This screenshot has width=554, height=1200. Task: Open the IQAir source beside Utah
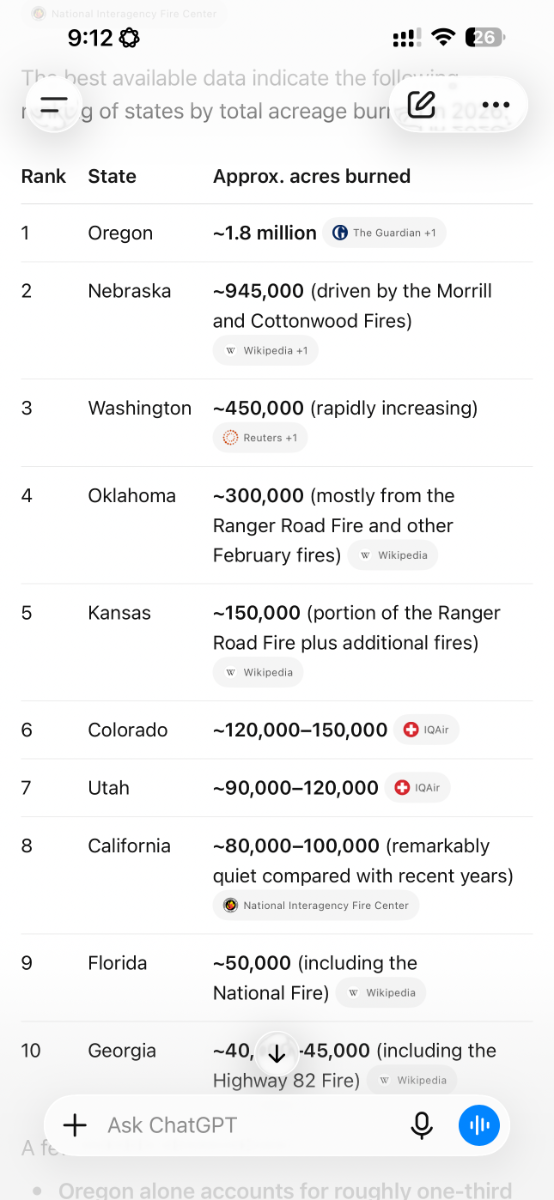point(418,788)
